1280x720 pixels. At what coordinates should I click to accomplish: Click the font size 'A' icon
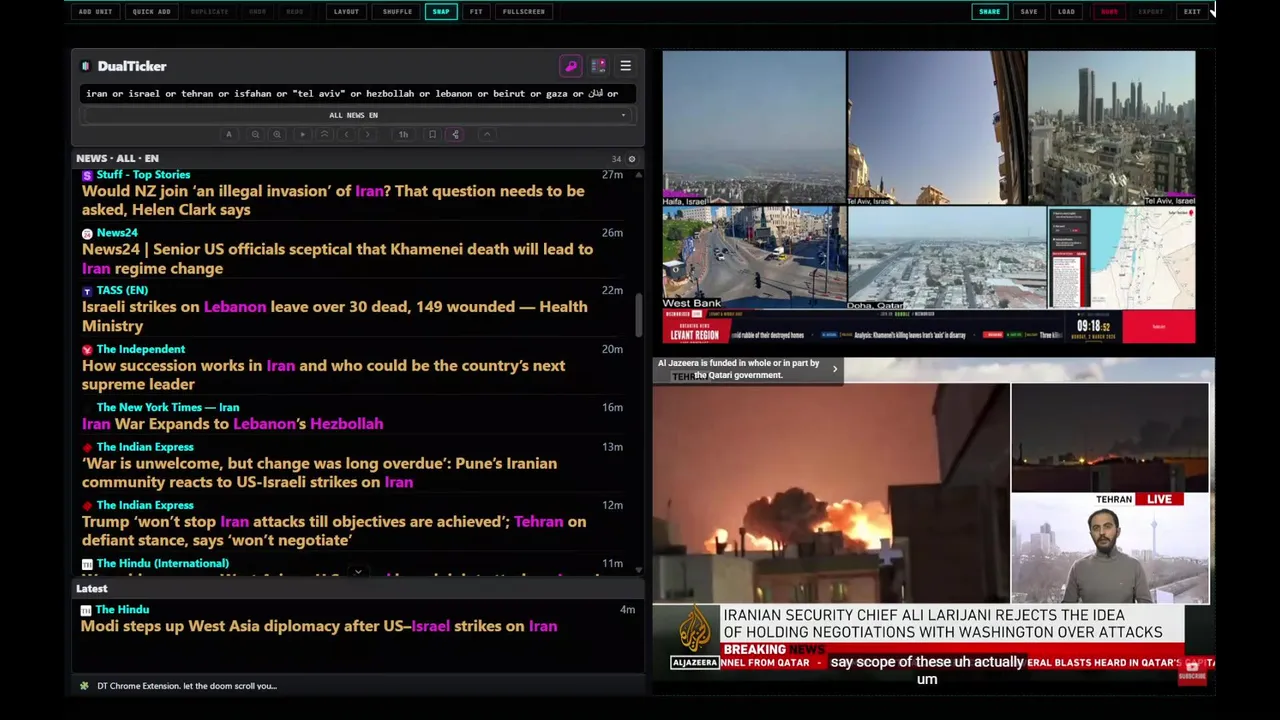229,134
